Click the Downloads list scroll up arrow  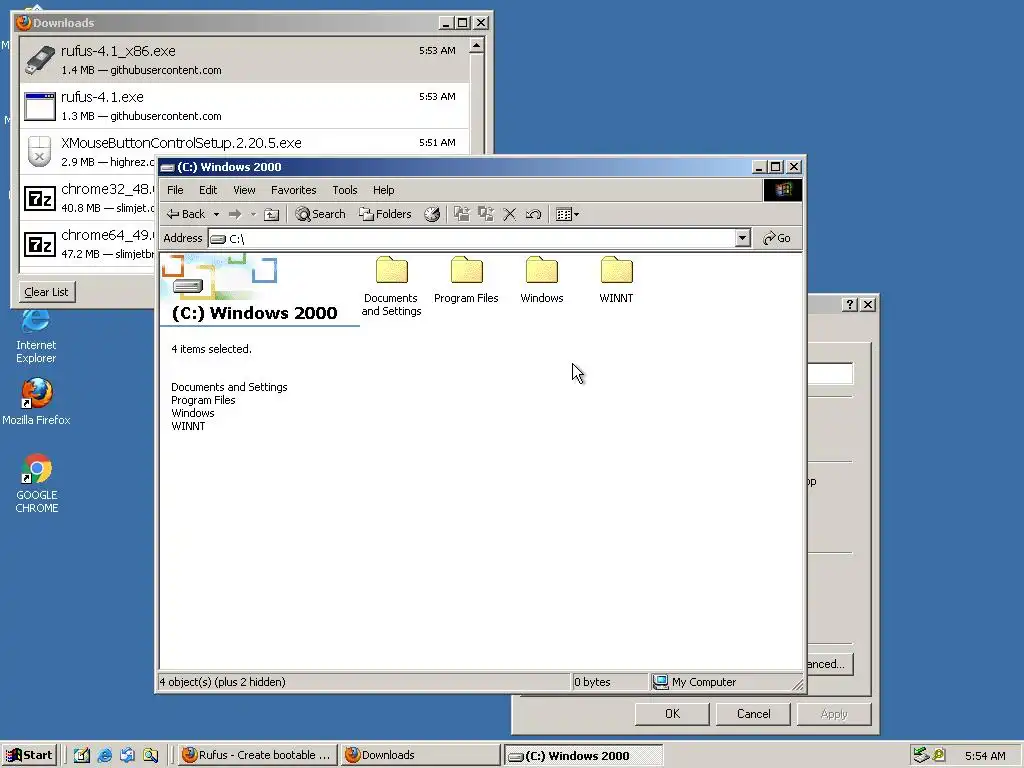(477, 46)
